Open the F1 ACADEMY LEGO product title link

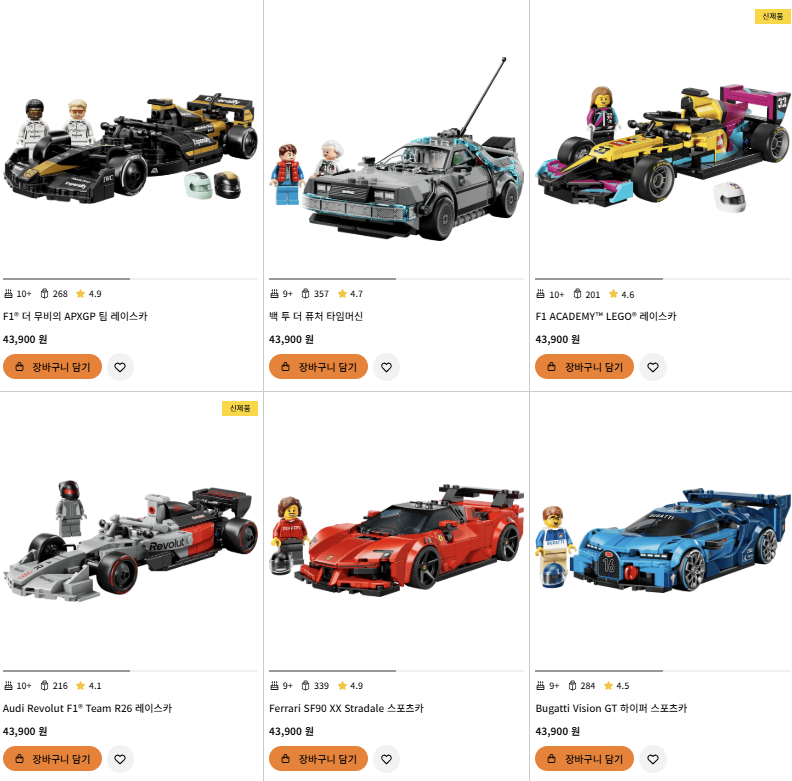pos(606,316)
